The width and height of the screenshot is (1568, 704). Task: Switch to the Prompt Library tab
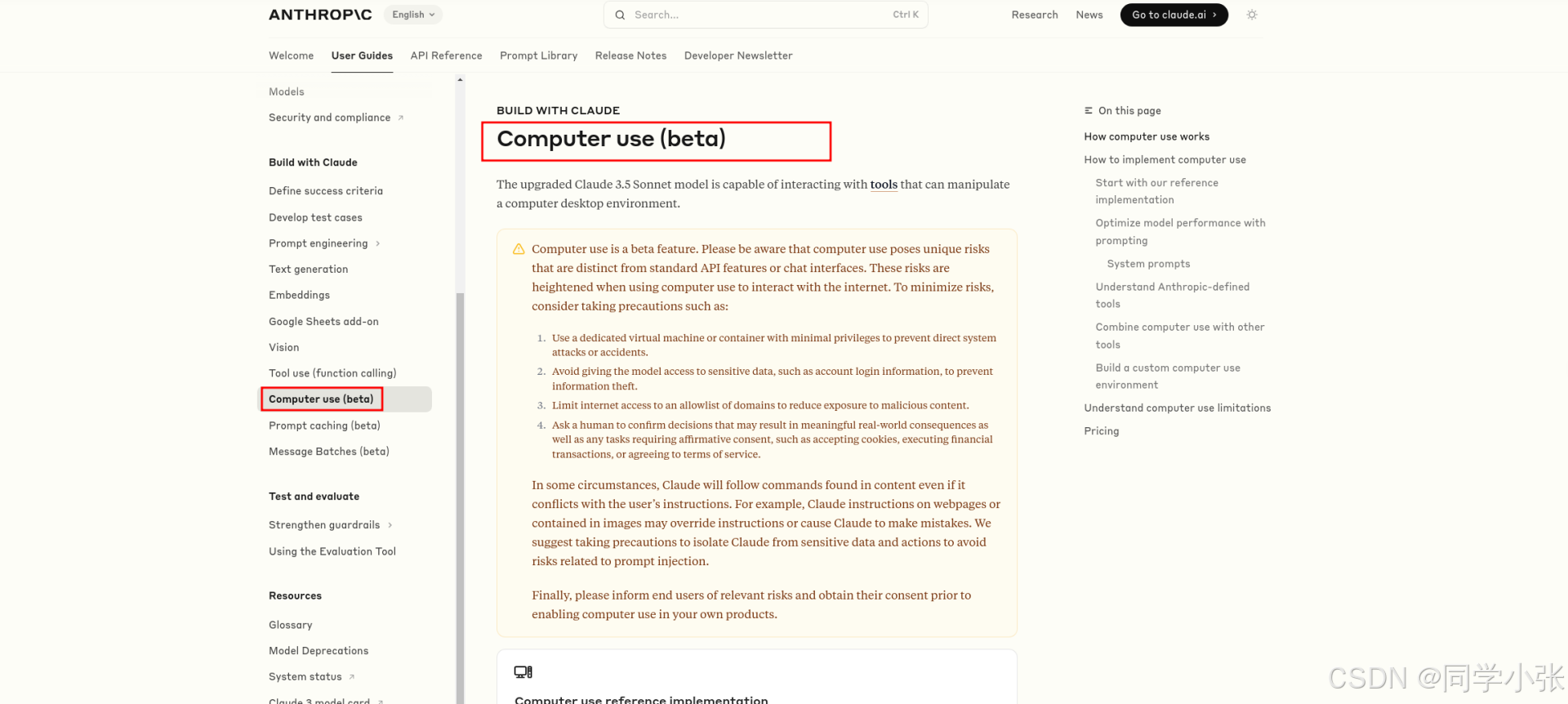click(538, 56)
